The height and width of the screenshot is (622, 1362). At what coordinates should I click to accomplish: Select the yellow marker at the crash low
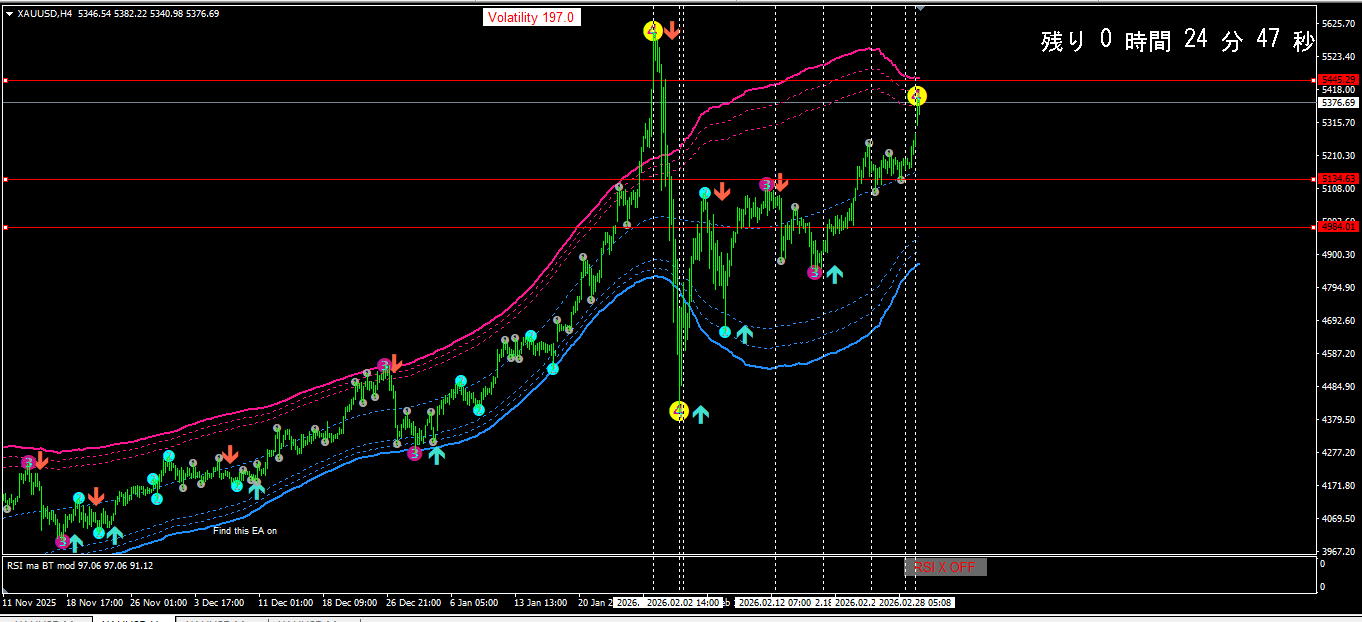[679, 410]
